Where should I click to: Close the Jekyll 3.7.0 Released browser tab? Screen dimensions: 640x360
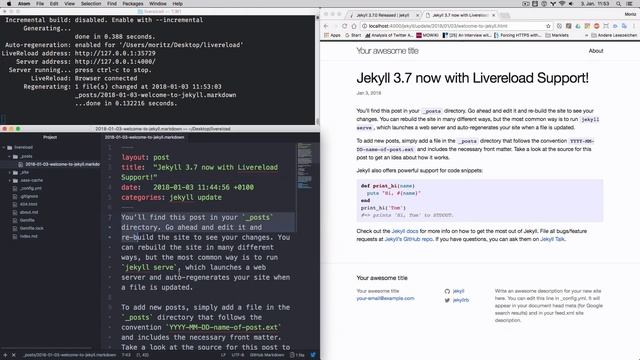[418, 15]
